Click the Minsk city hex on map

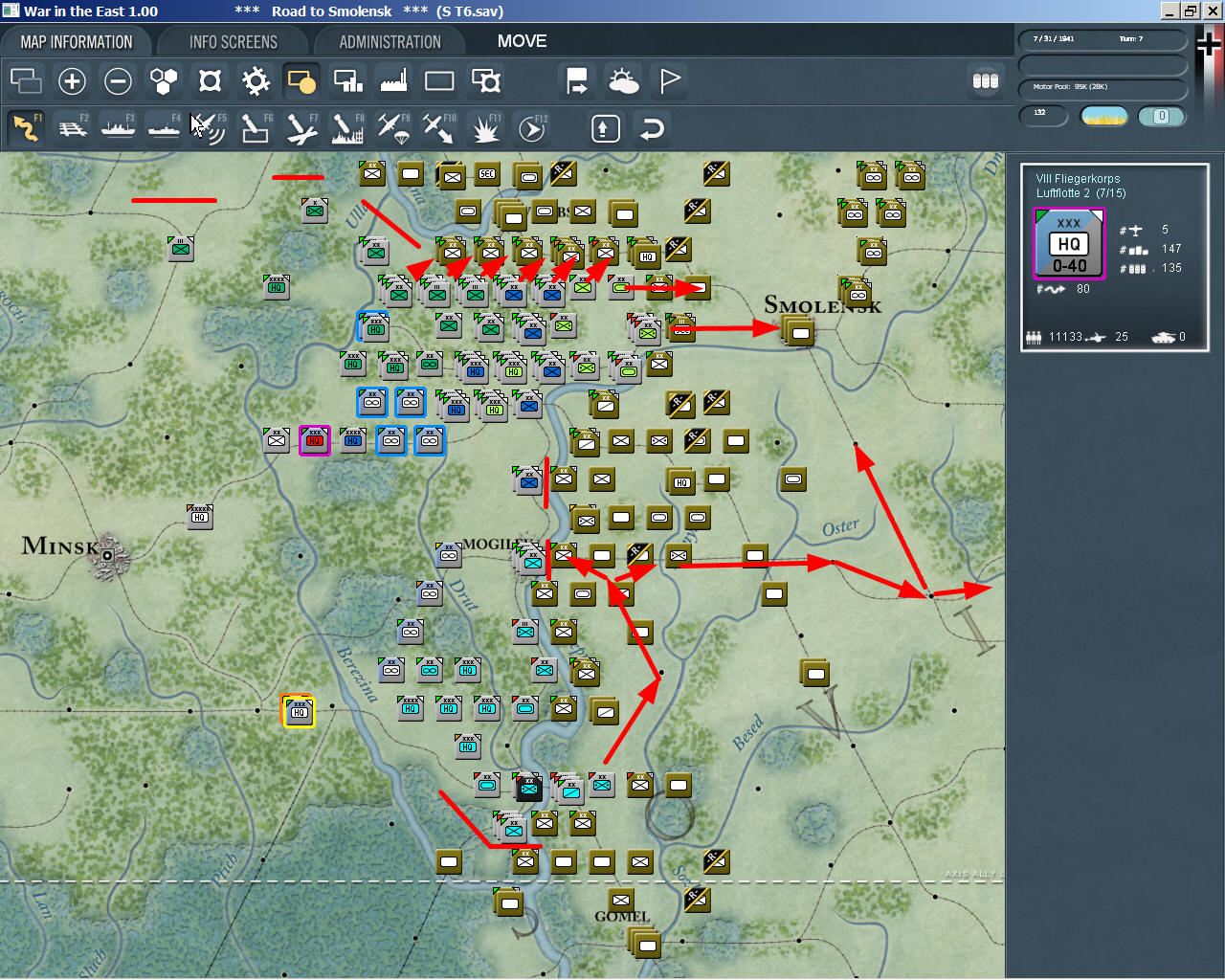pyautogui.click(x=107, y=555)
